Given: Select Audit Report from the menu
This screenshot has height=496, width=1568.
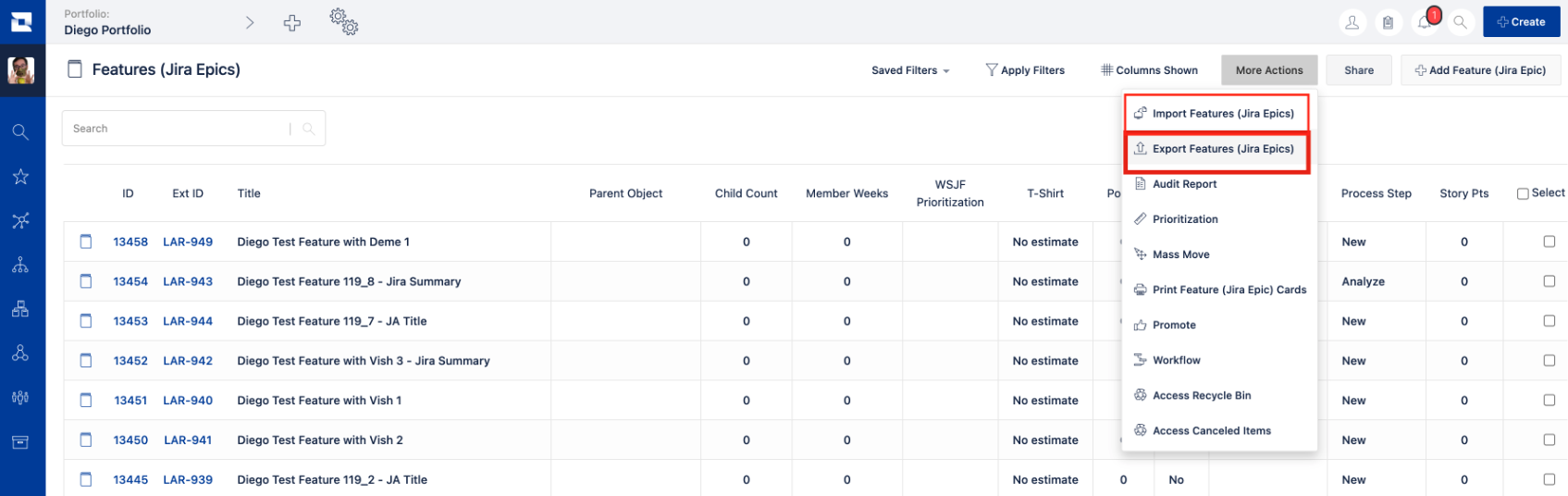Looking at the screenshot, I should [1219, 184].
